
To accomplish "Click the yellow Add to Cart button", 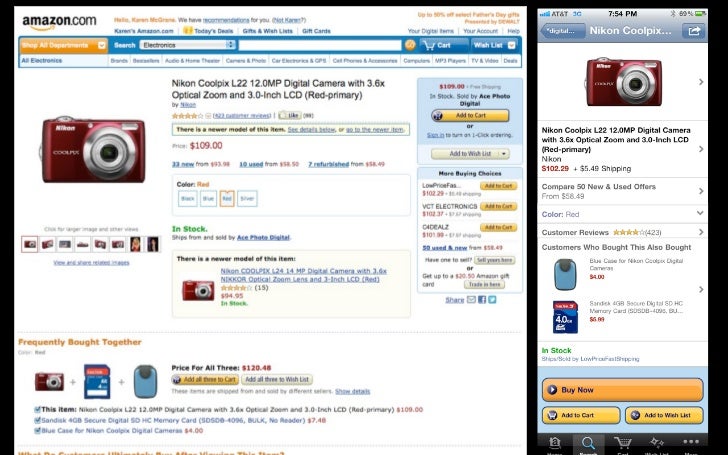I will [470, 116].
